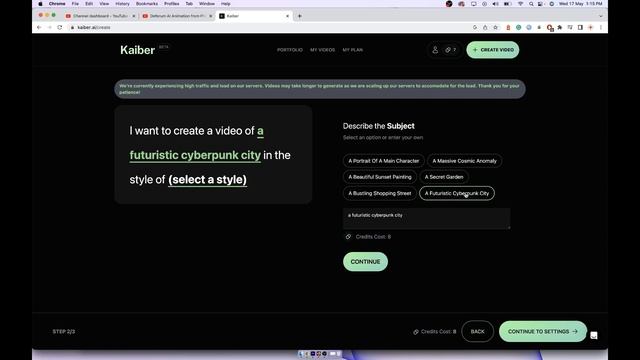This screenshot has width=640, height=360.
Task: Close the Deforum AI Animation tab
Action: pyautogui.click(x=211, y=16)
